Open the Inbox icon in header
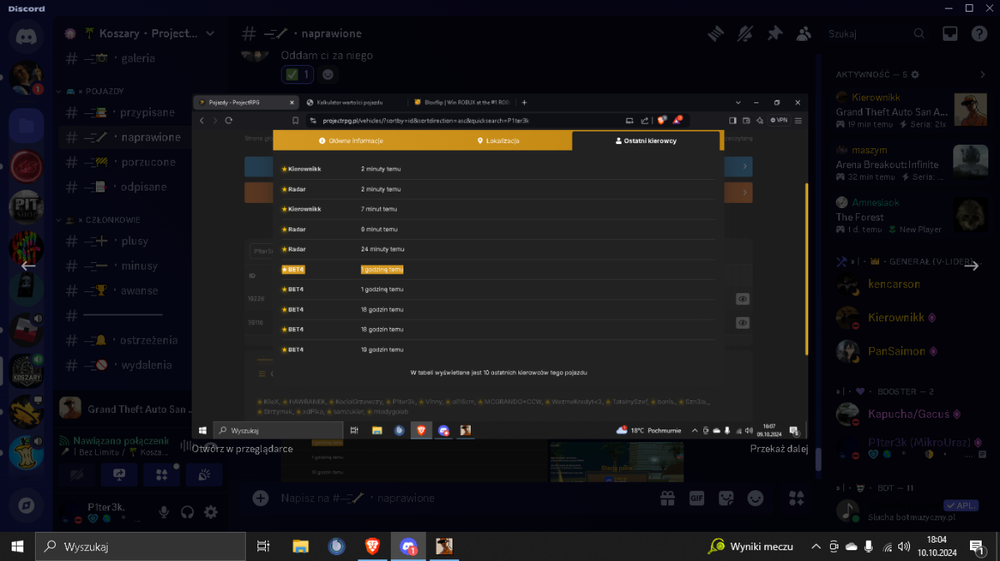Image resolution: width=1000 pixels, height=561 pixels. (x=950, y=34)
